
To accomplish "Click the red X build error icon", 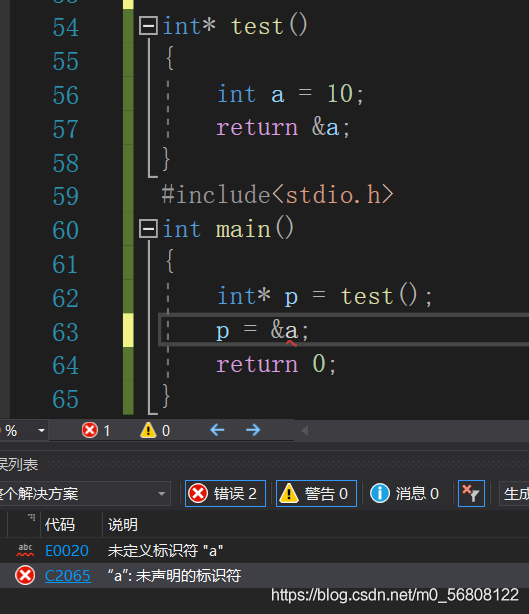I will pyautogui.click(x=25, y=576).
